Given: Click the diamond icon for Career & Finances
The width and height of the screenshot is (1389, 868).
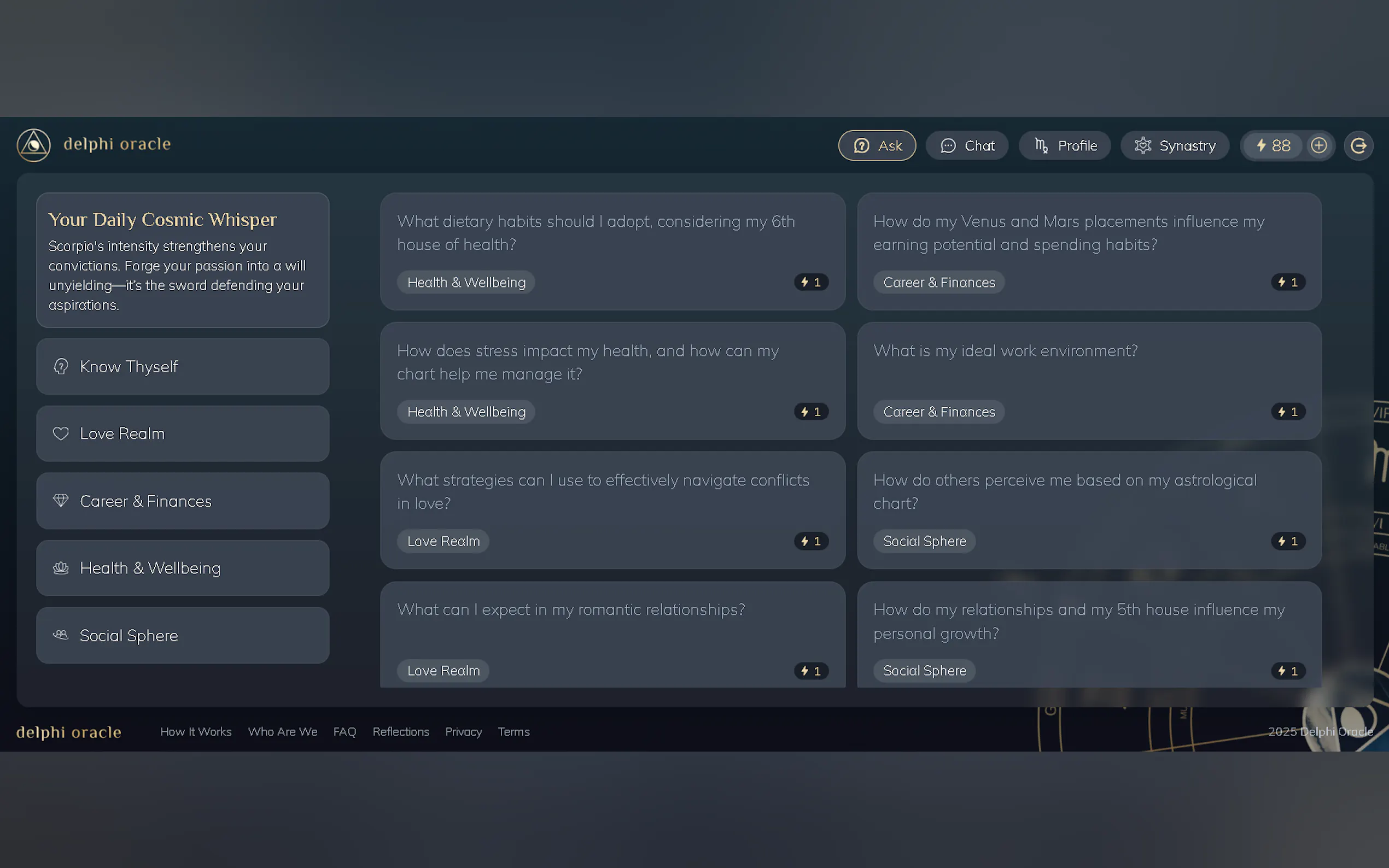Looking at the screenshot, I should pos(61,501).
